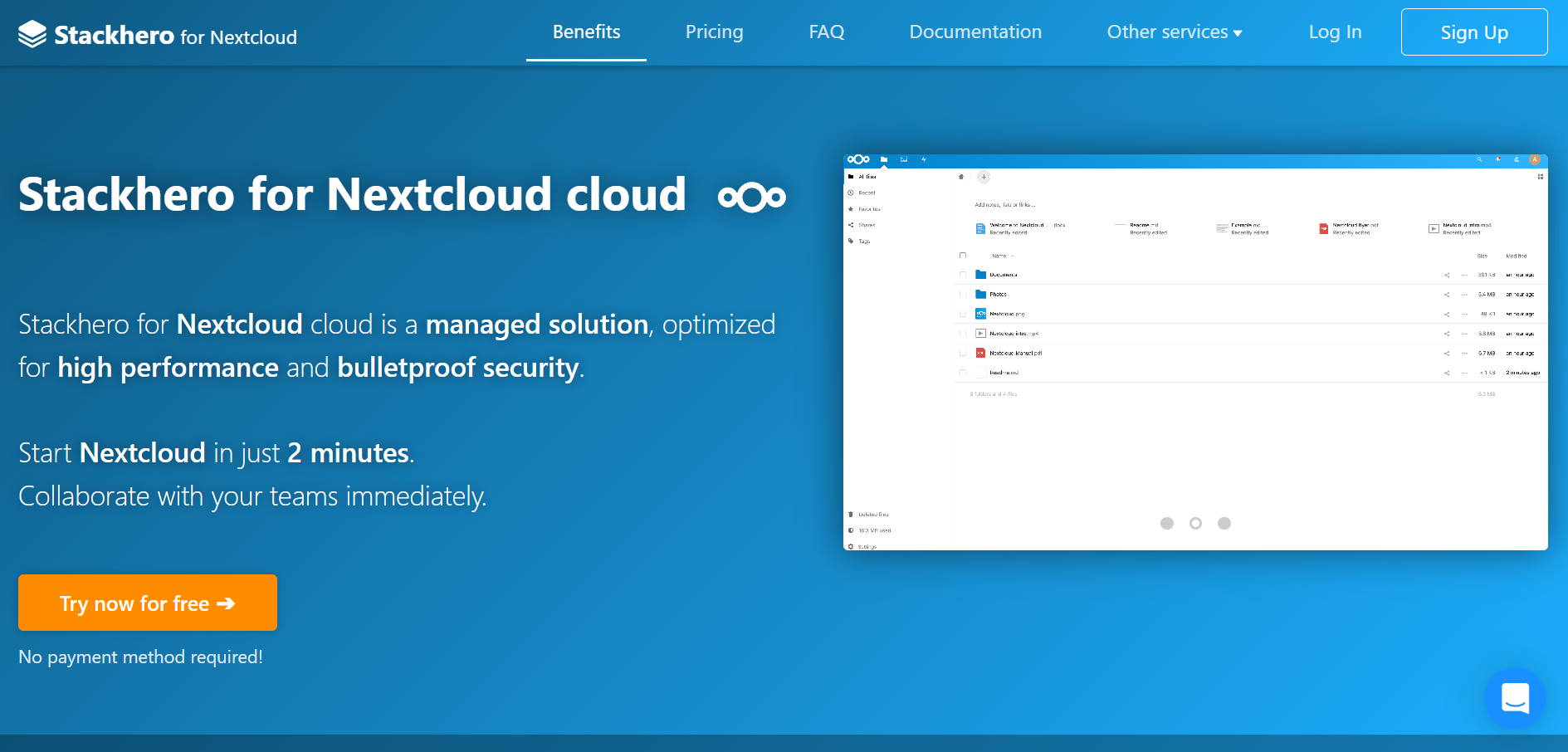
Task: Expand the Other services dropdown
Action: coord(1175,32)
